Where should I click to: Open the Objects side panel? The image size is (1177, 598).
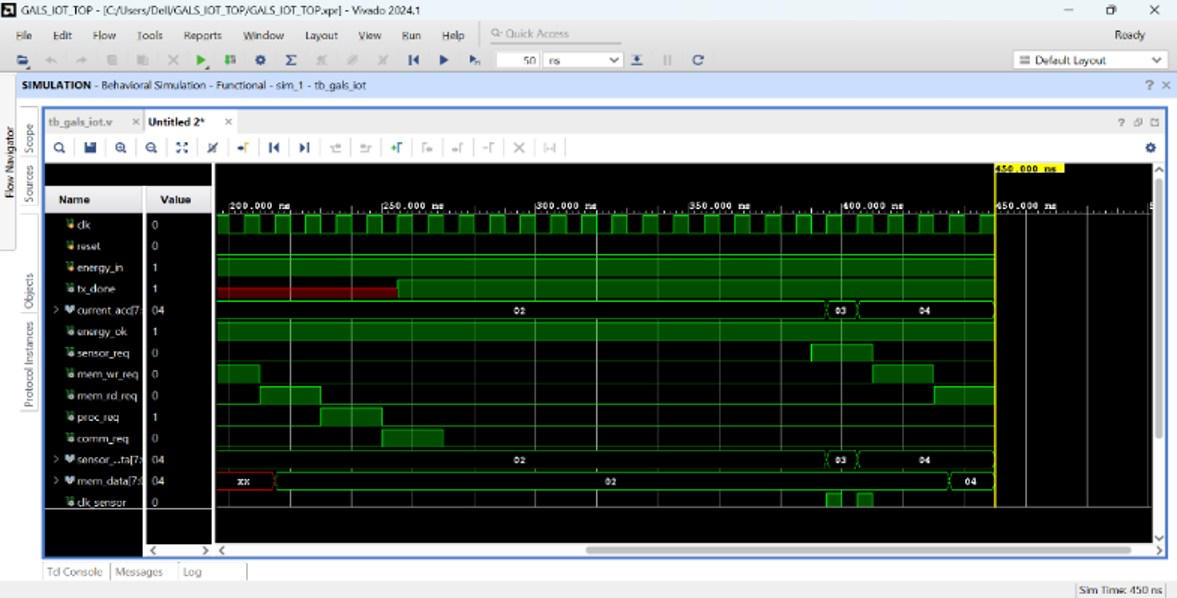tap(29, 291)
